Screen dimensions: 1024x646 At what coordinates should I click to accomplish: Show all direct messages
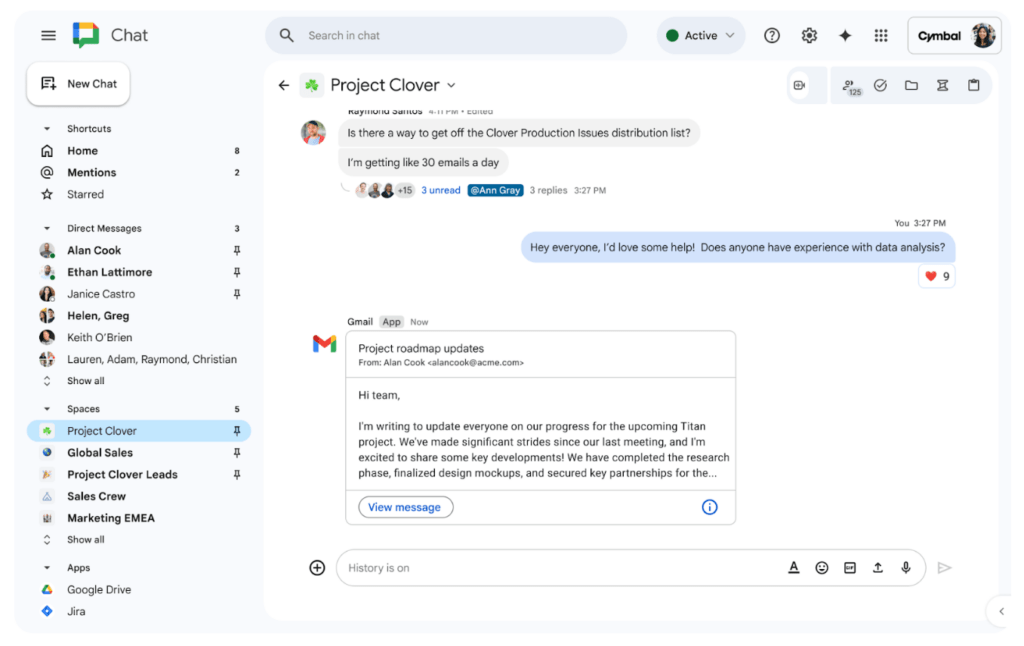click(x=86, y=381)
